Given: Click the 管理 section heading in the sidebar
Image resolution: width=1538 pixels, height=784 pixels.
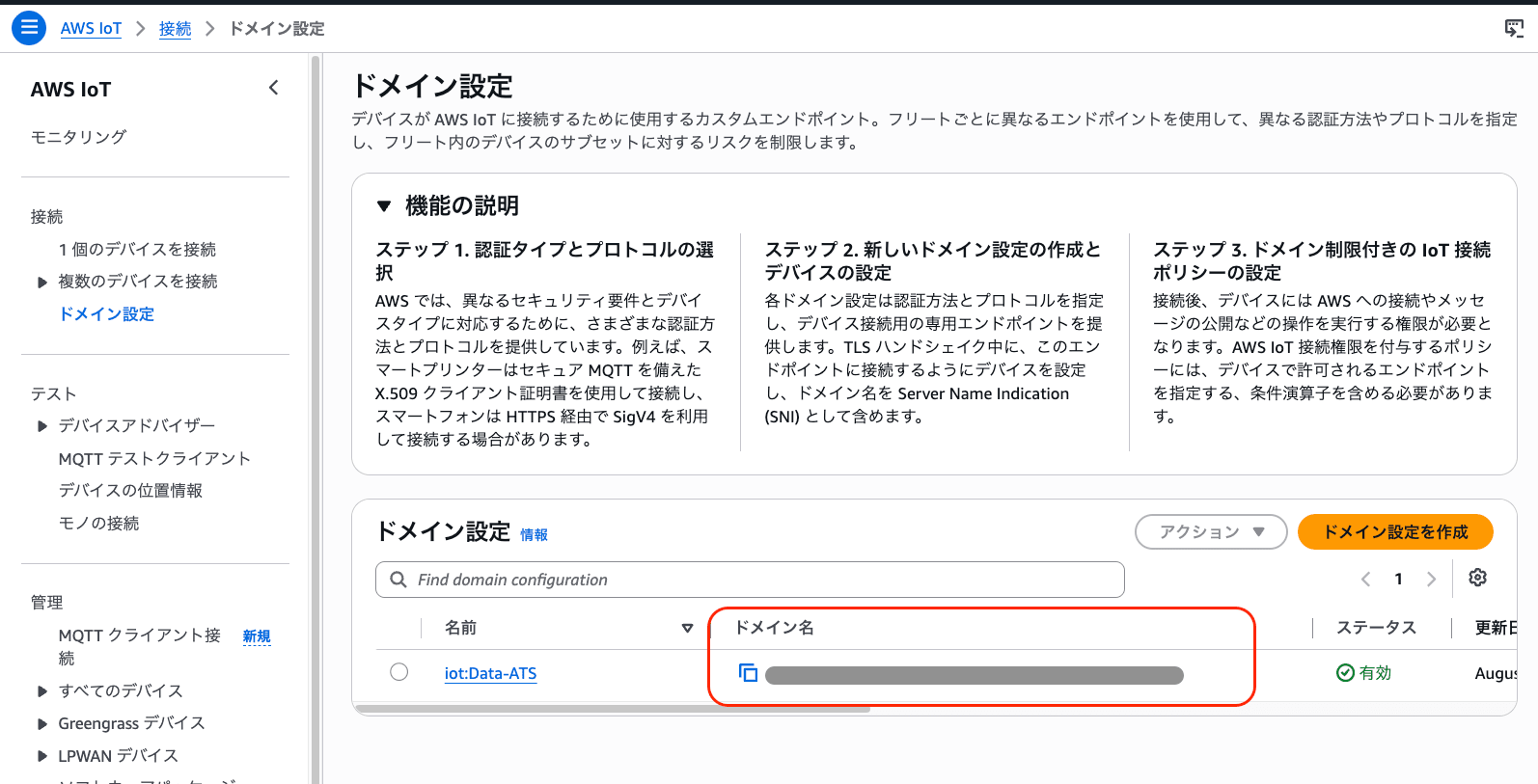Looking at the screenshot, I should click(46, 603).
